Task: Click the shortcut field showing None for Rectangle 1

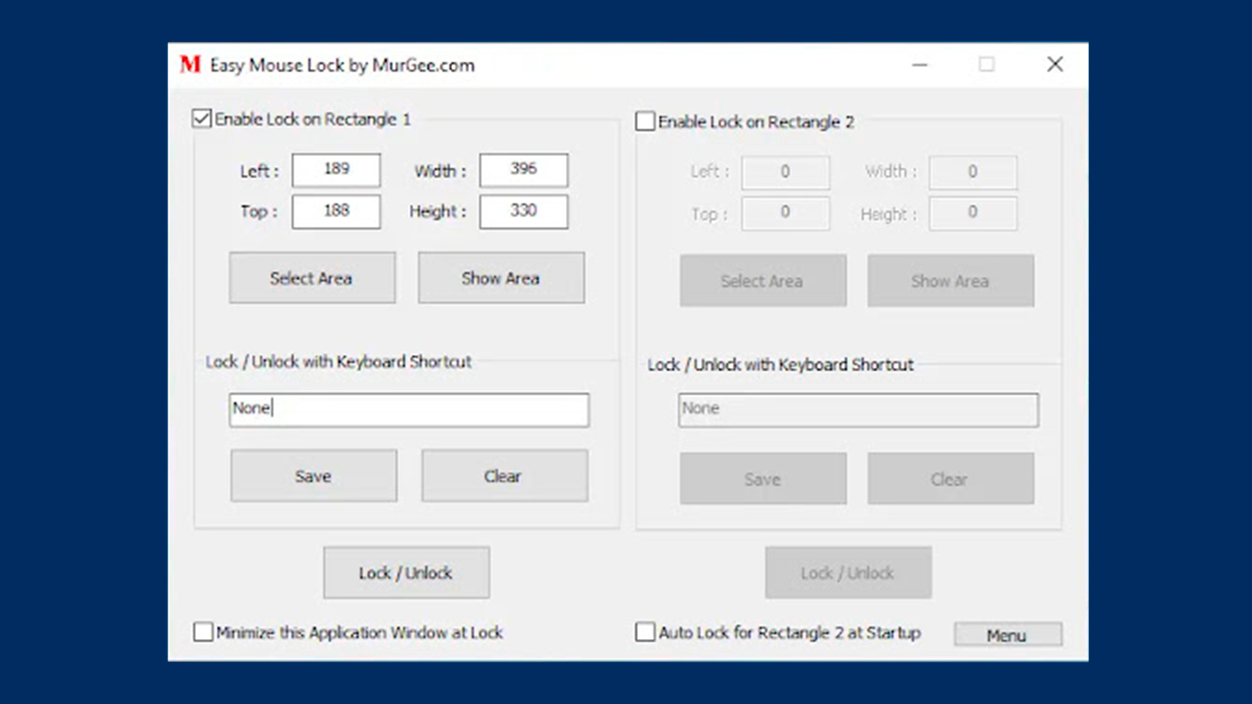Action: 408,410
